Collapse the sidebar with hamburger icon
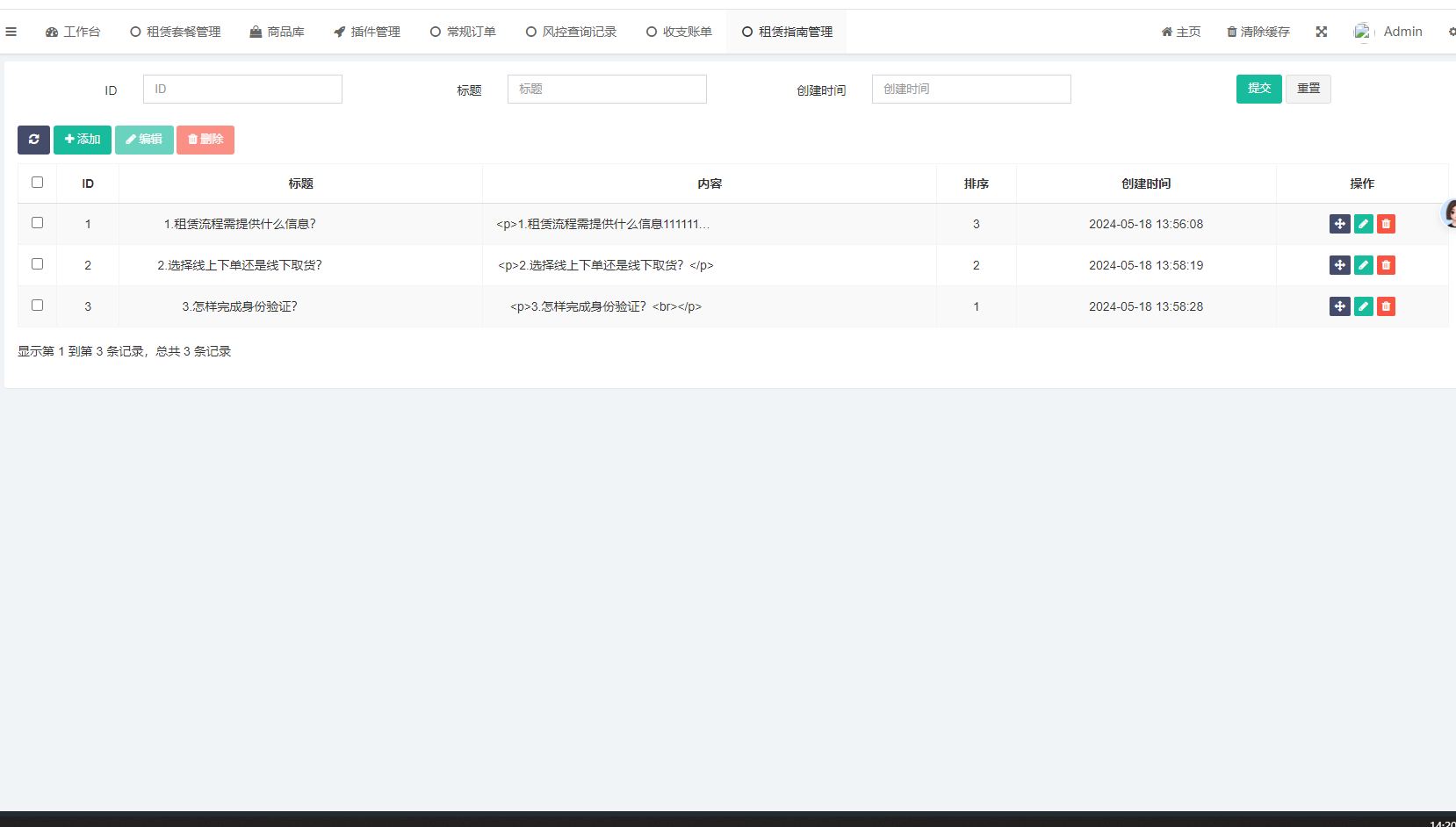The height and width of the screenshot is (827, 1456). click(11, 32)
